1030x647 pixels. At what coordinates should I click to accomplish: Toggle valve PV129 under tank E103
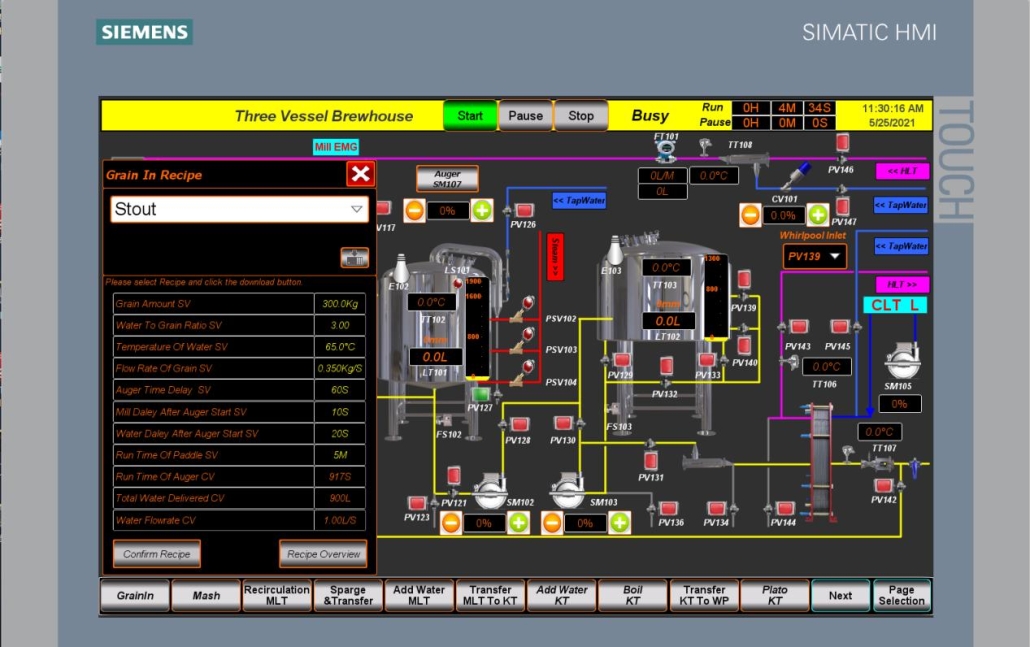pos(621,360)
